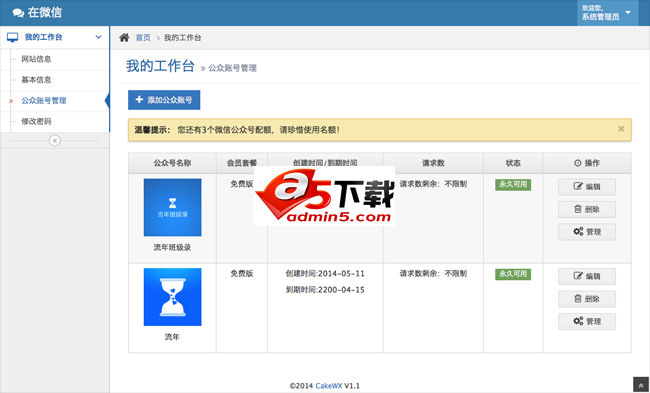Click the 流年班级录 name label
The height and width of the screenshot is (393, 650).
click(x=172, y=247)
